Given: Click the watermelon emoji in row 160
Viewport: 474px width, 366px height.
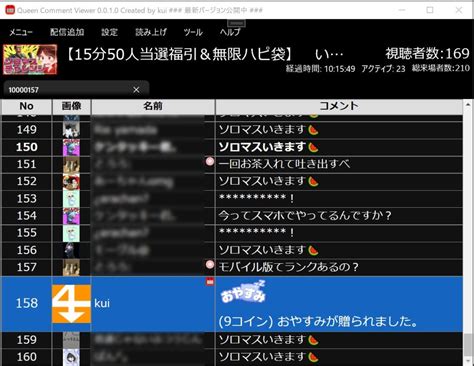Looking at the screenshot, I should (313, 357).
